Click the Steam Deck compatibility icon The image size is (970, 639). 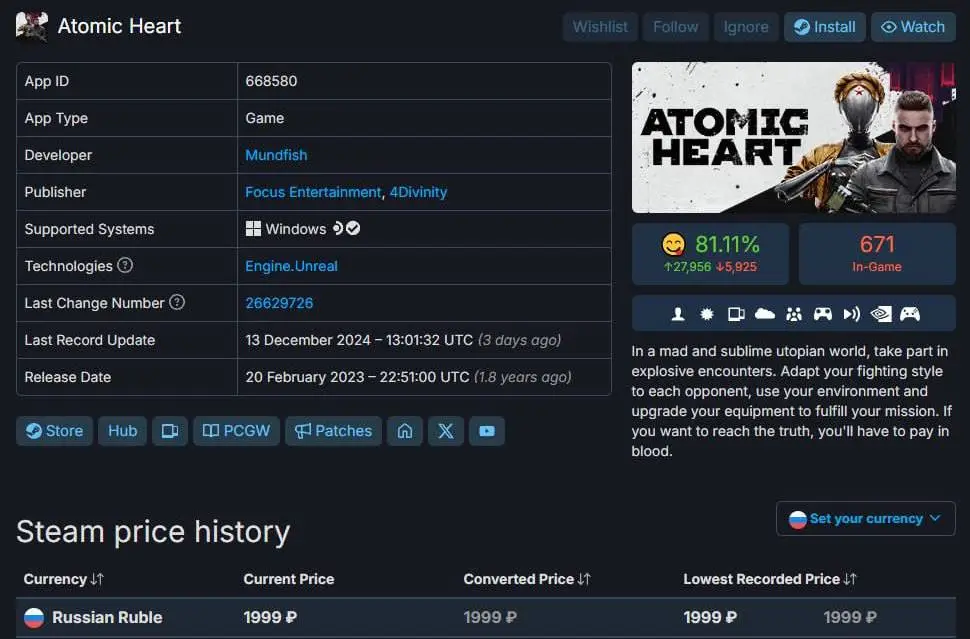pos(337,228)
